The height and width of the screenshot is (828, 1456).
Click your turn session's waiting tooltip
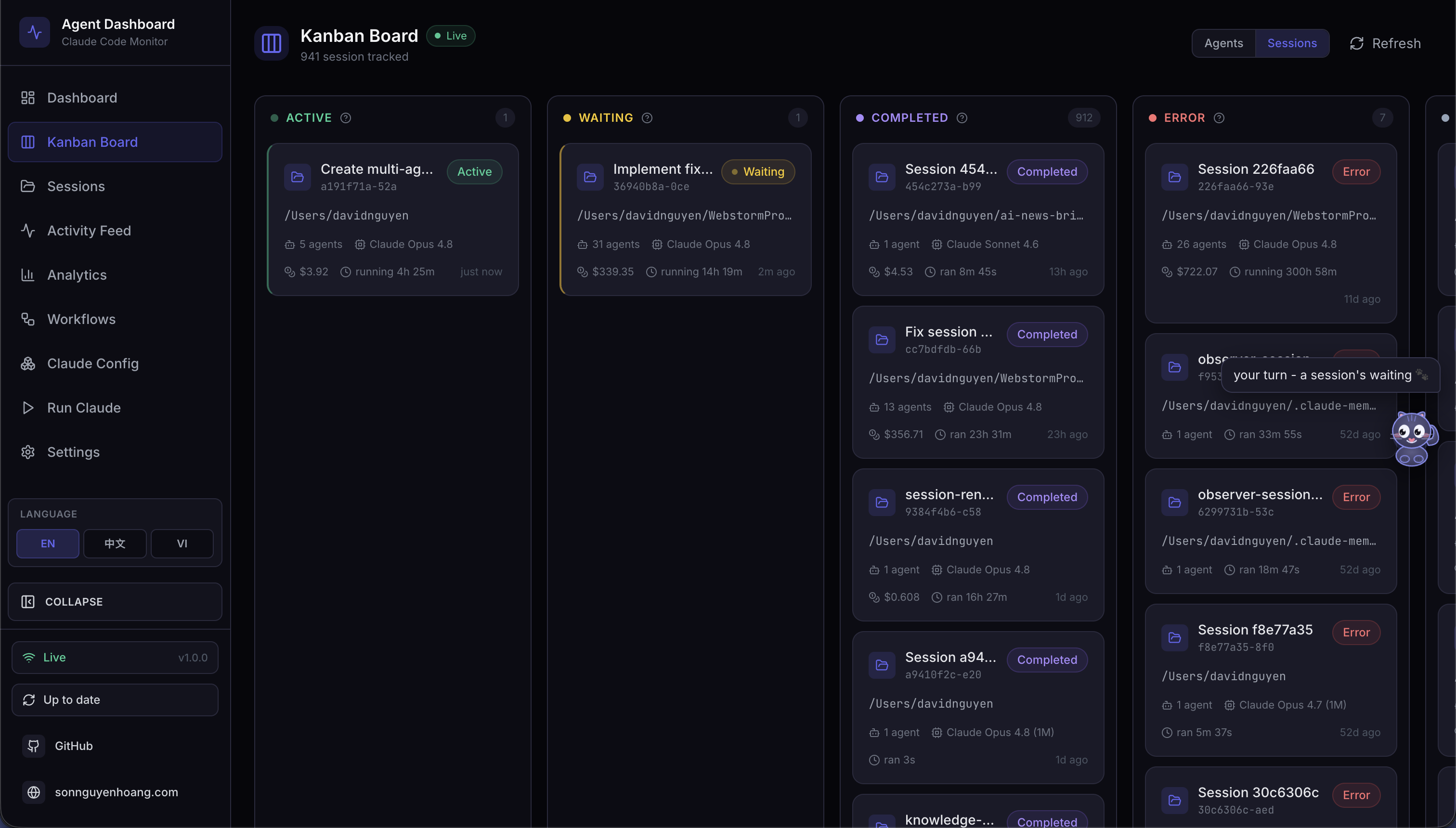(1330, 375)
